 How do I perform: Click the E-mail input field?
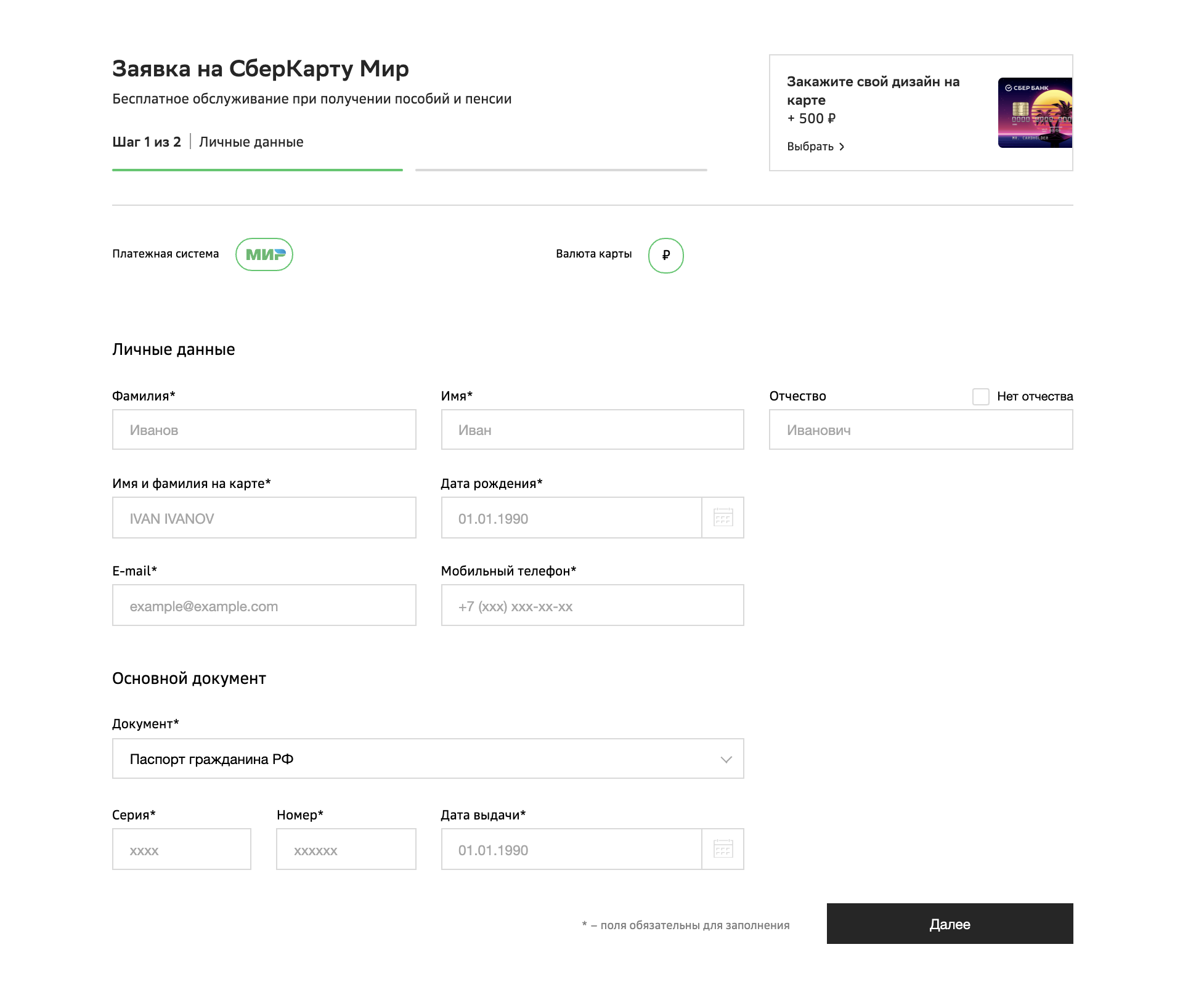pos(264,605)
